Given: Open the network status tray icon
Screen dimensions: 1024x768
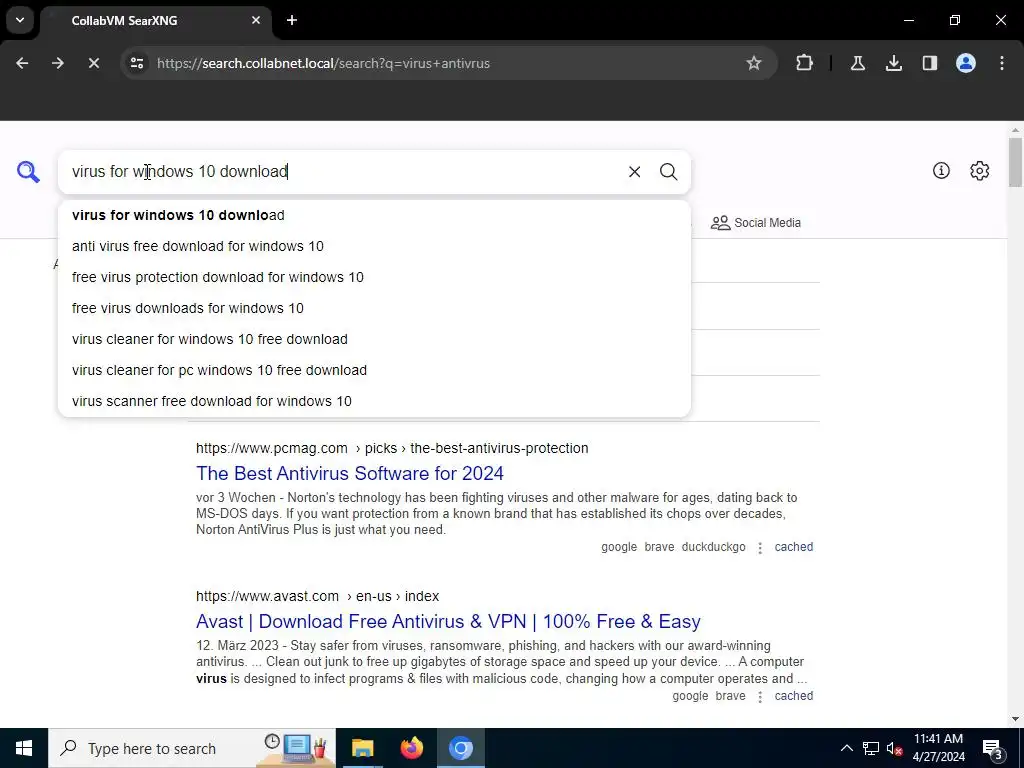Looking at the screenshot, I should click(871, 748).
